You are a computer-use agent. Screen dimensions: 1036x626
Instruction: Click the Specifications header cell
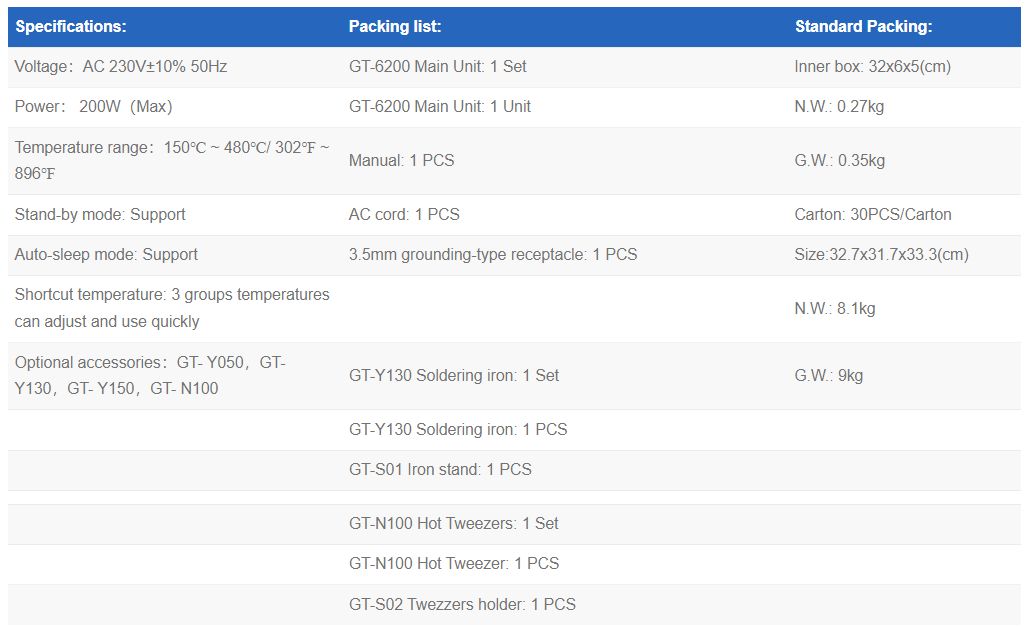(71, 27)
